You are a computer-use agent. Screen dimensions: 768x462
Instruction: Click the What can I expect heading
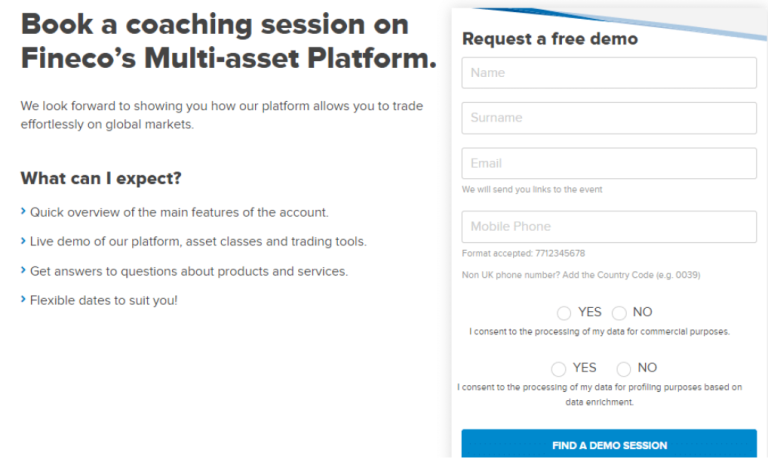tap(101, 179)
